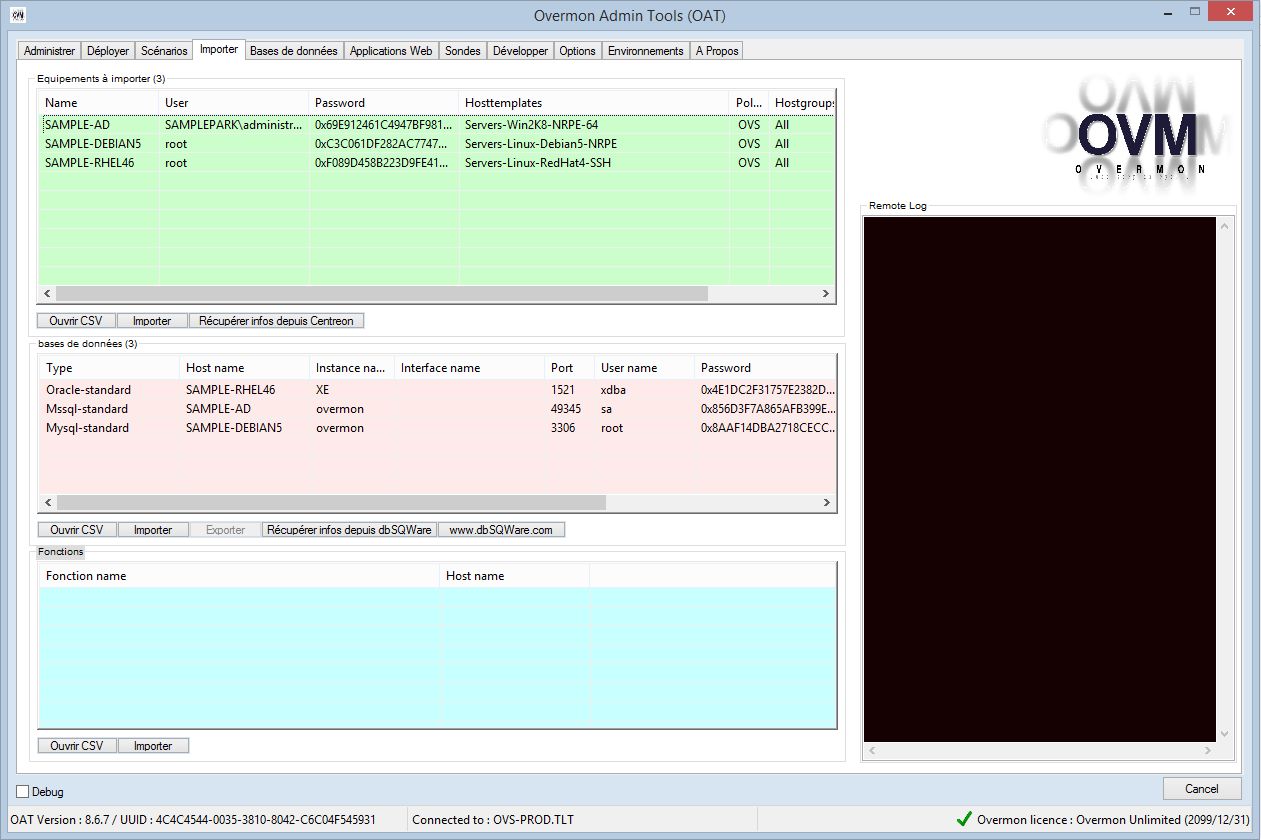Click the Remote Log scroll-up arrow
Image resolution: width=1261 pixels, height=840 pixels.
[x=1224, y=227]
